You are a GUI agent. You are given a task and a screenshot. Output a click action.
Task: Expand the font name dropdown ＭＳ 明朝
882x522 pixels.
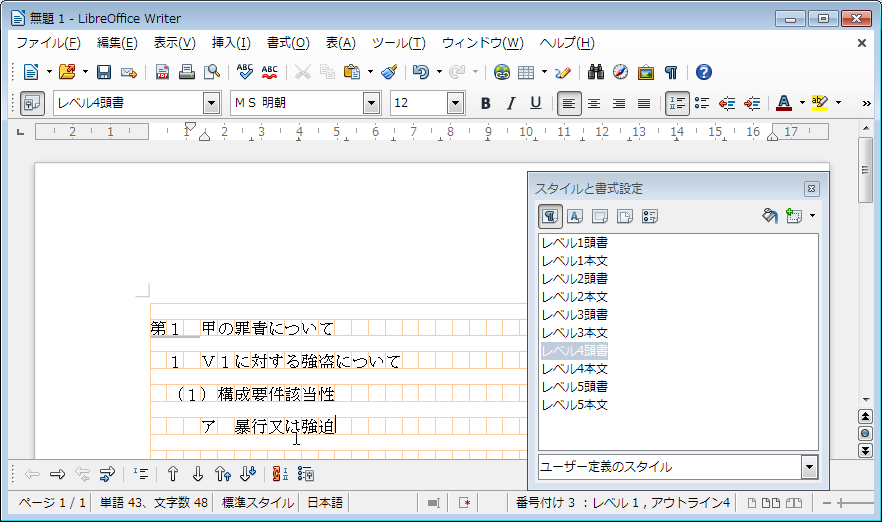371,104
